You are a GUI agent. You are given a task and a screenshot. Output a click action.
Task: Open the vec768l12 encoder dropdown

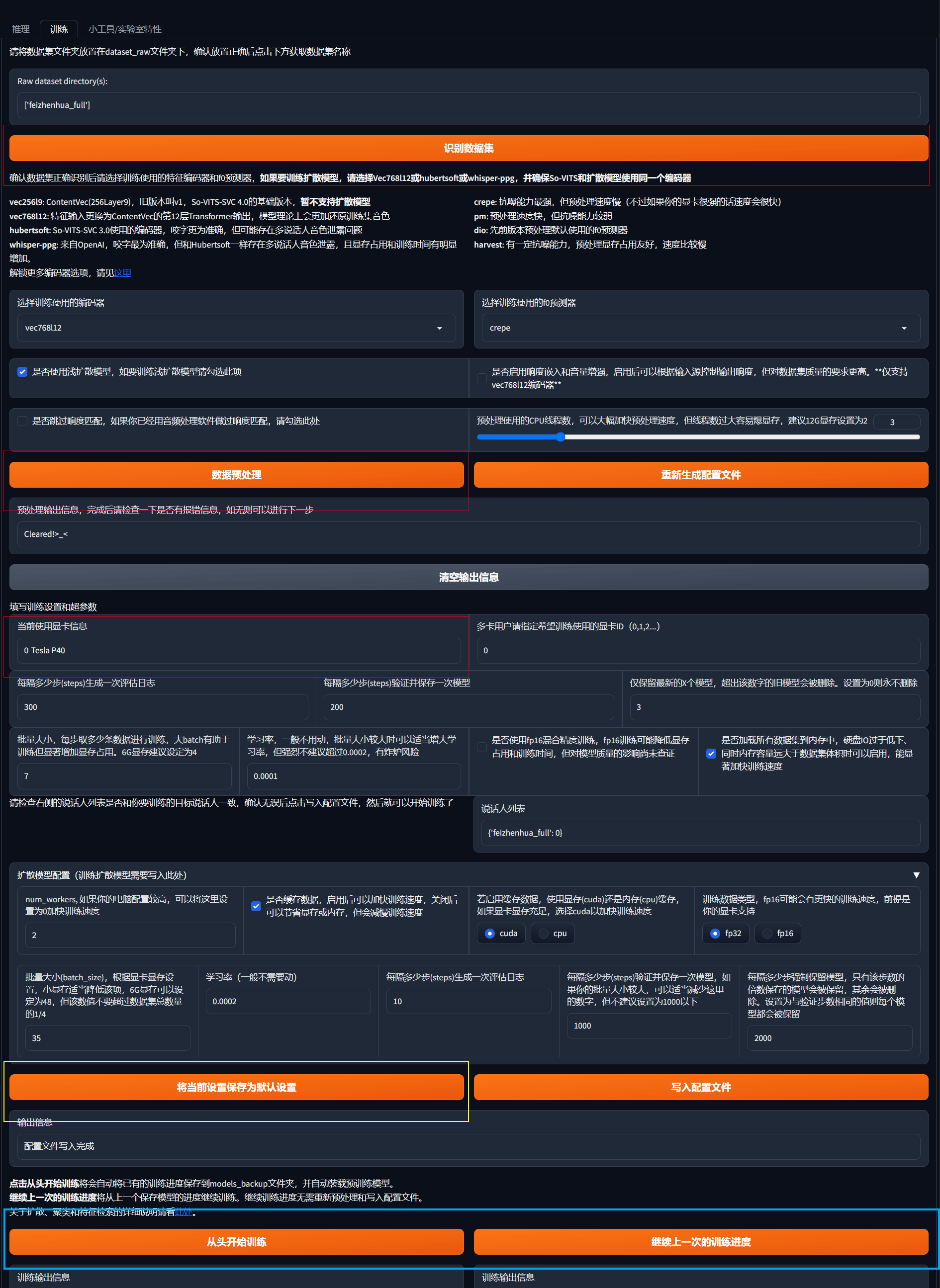click(x=236, y=328)
